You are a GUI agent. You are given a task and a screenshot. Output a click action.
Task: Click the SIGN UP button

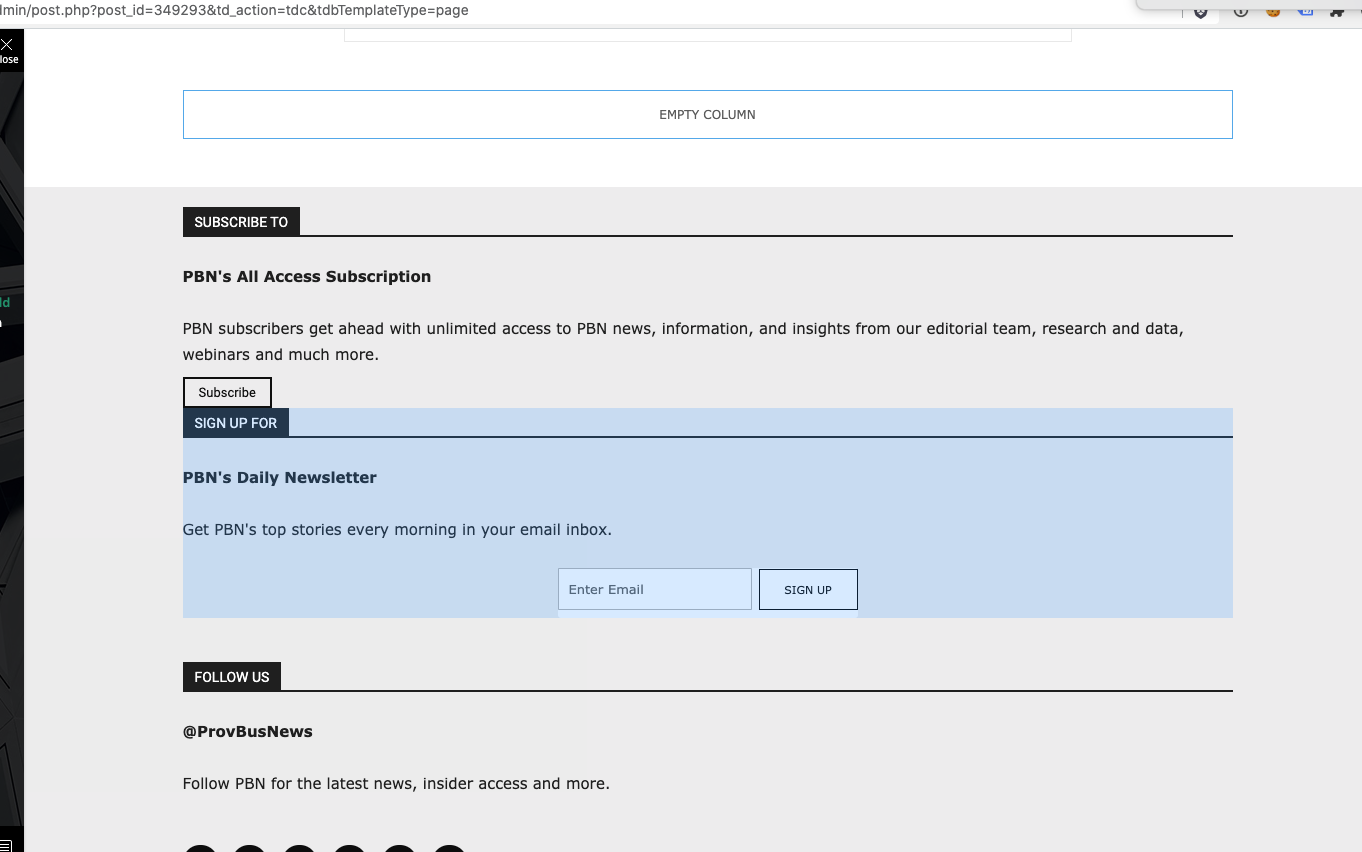point(808,590)
